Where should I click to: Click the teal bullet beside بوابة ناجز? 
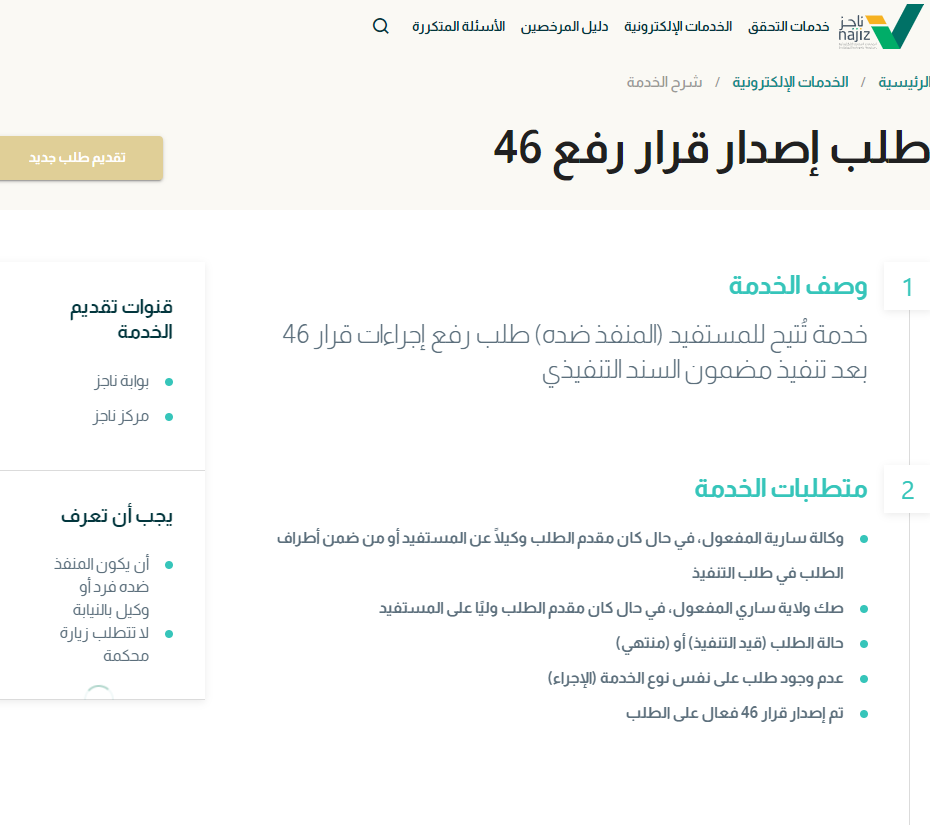tap(169, 382)
